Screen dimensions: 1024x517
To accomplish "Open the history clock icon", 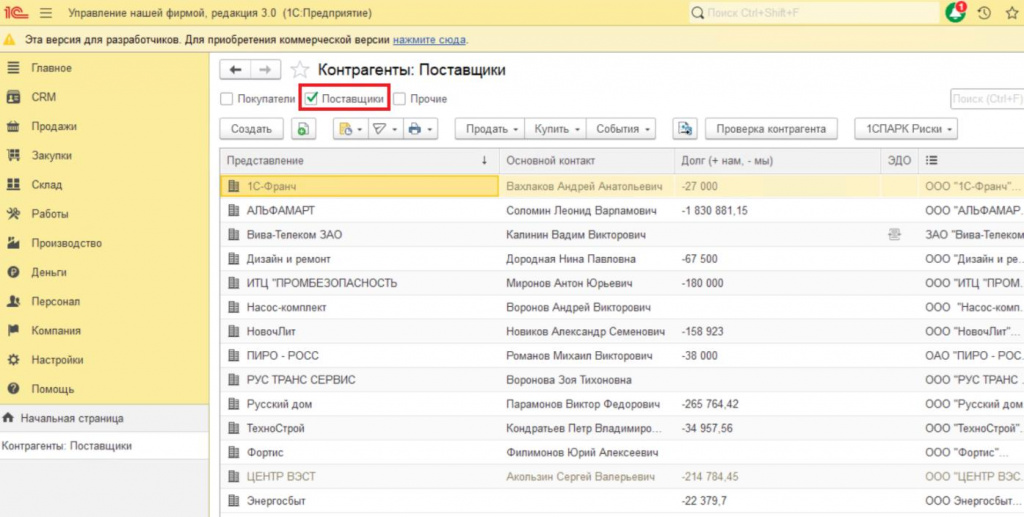I will point(984,13).
